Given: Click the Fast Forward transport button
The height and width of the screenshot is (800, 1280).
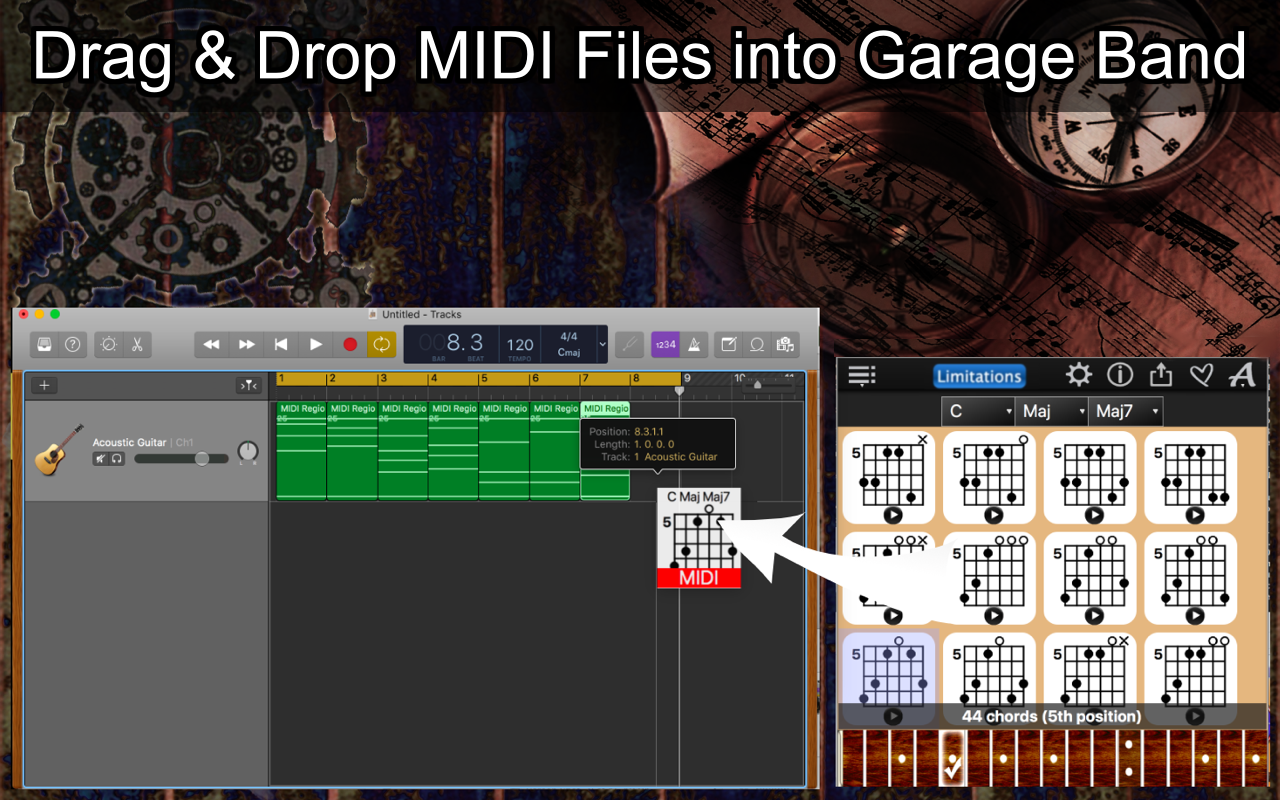Looking at the screenshot, I should coord(246,344).
